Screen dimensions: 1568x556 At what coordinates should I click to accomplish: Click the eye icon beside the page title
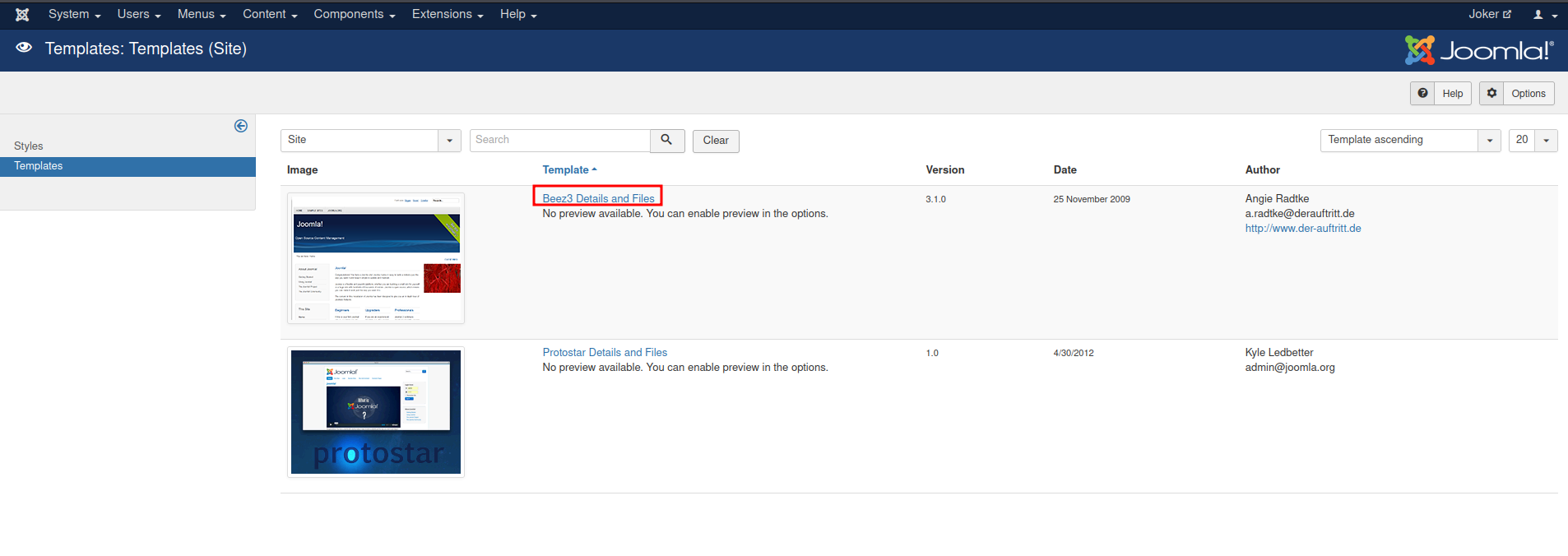pyautogui.click(x=24, y=48)
